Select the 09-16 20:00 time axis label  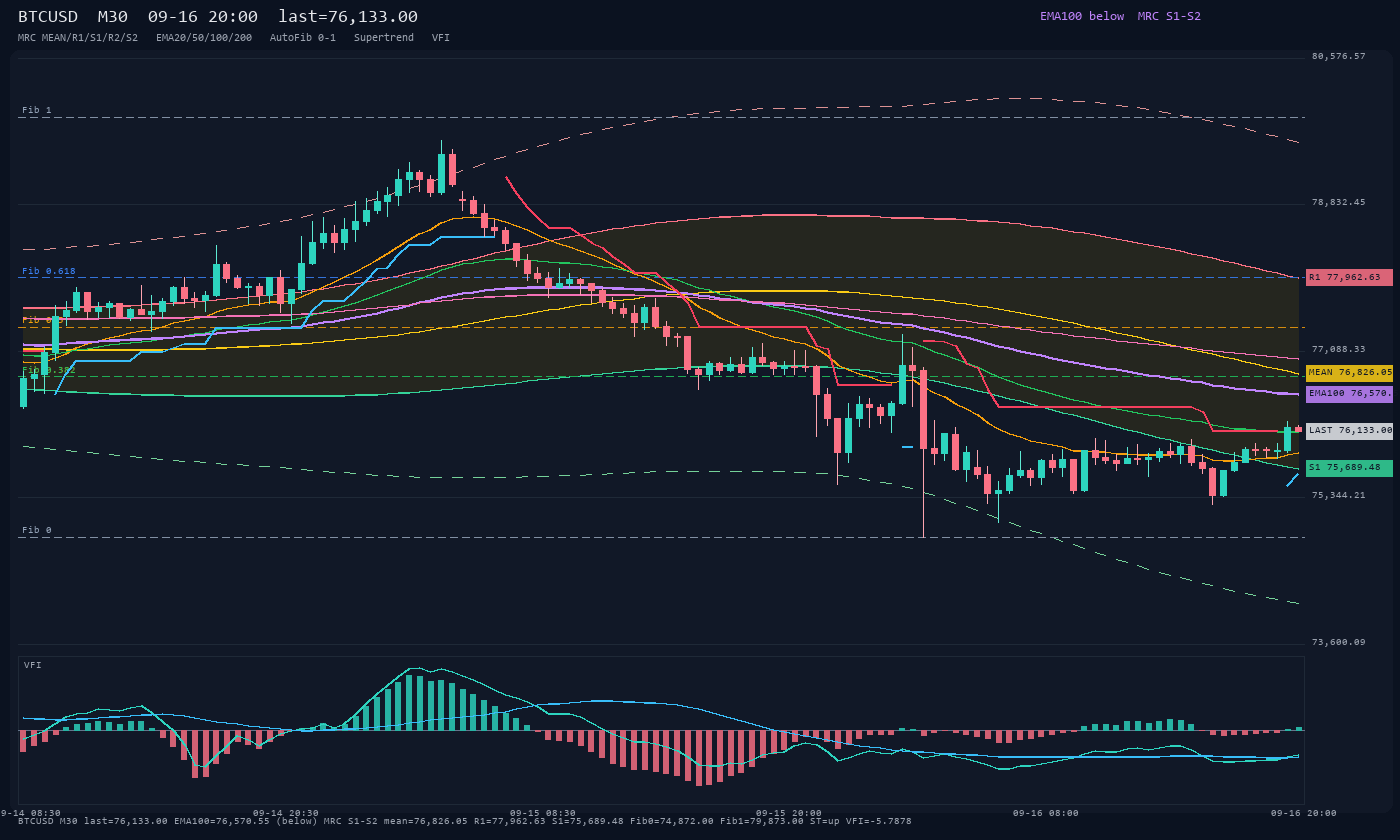[x=1303, y=813]
